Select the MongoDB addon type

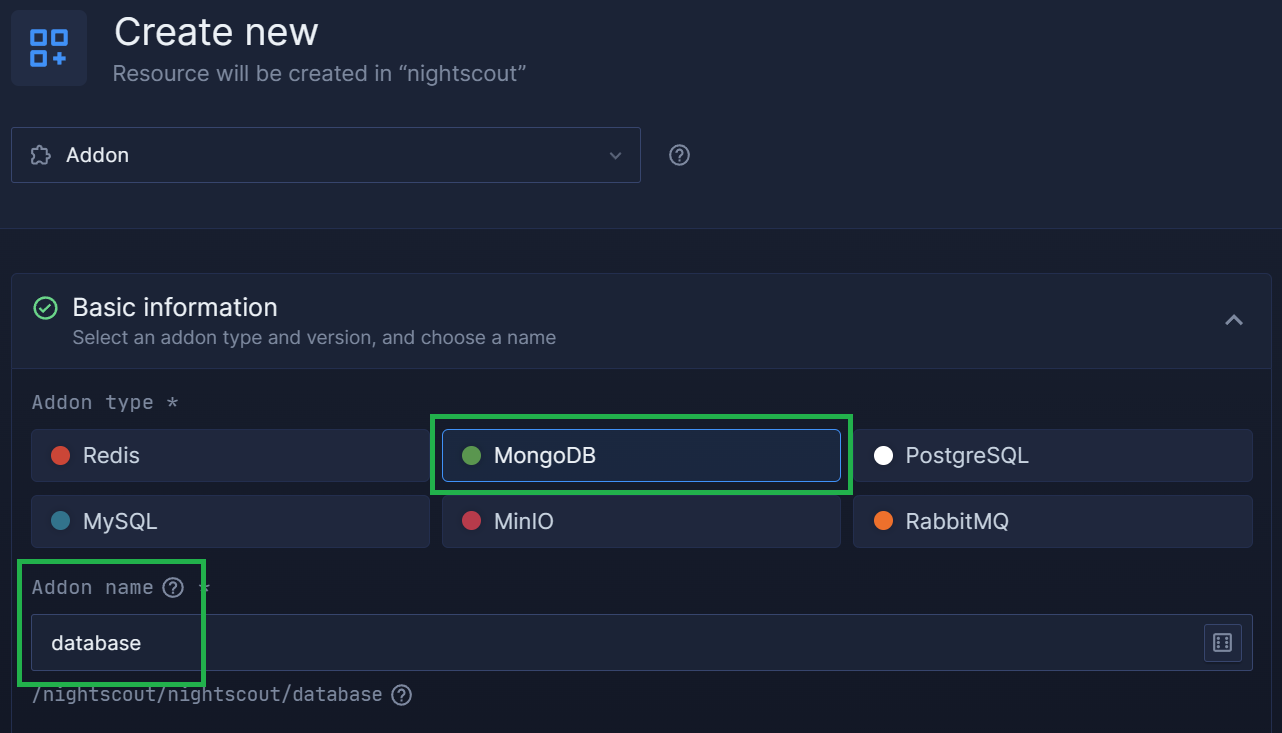641,456
